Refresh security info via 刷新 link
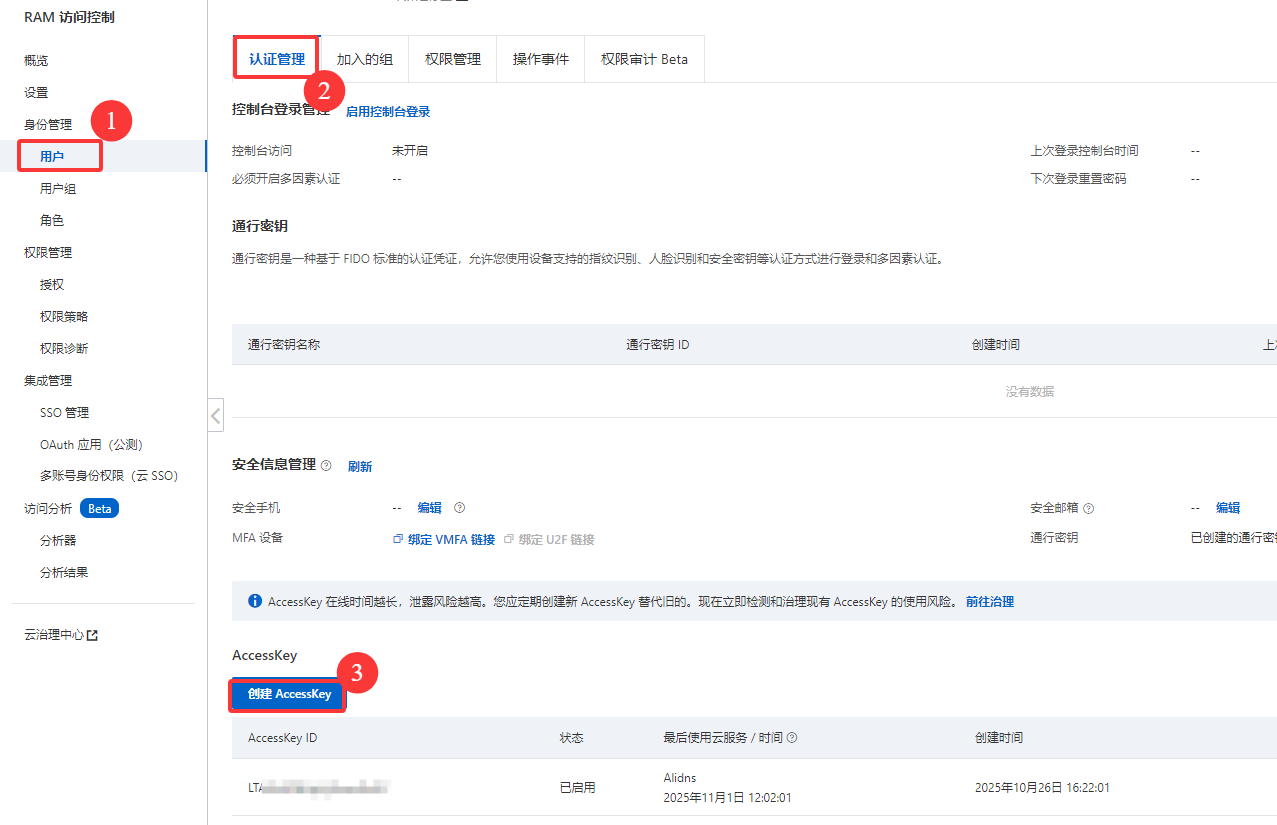The image size is (1277, 825). 360,466
